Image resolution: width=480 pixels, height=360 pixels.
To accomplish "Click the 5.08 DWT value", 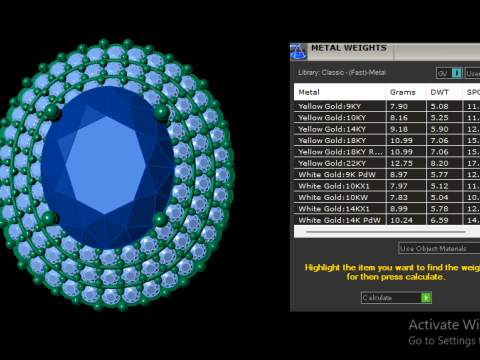I will click(x=439, y=106).
